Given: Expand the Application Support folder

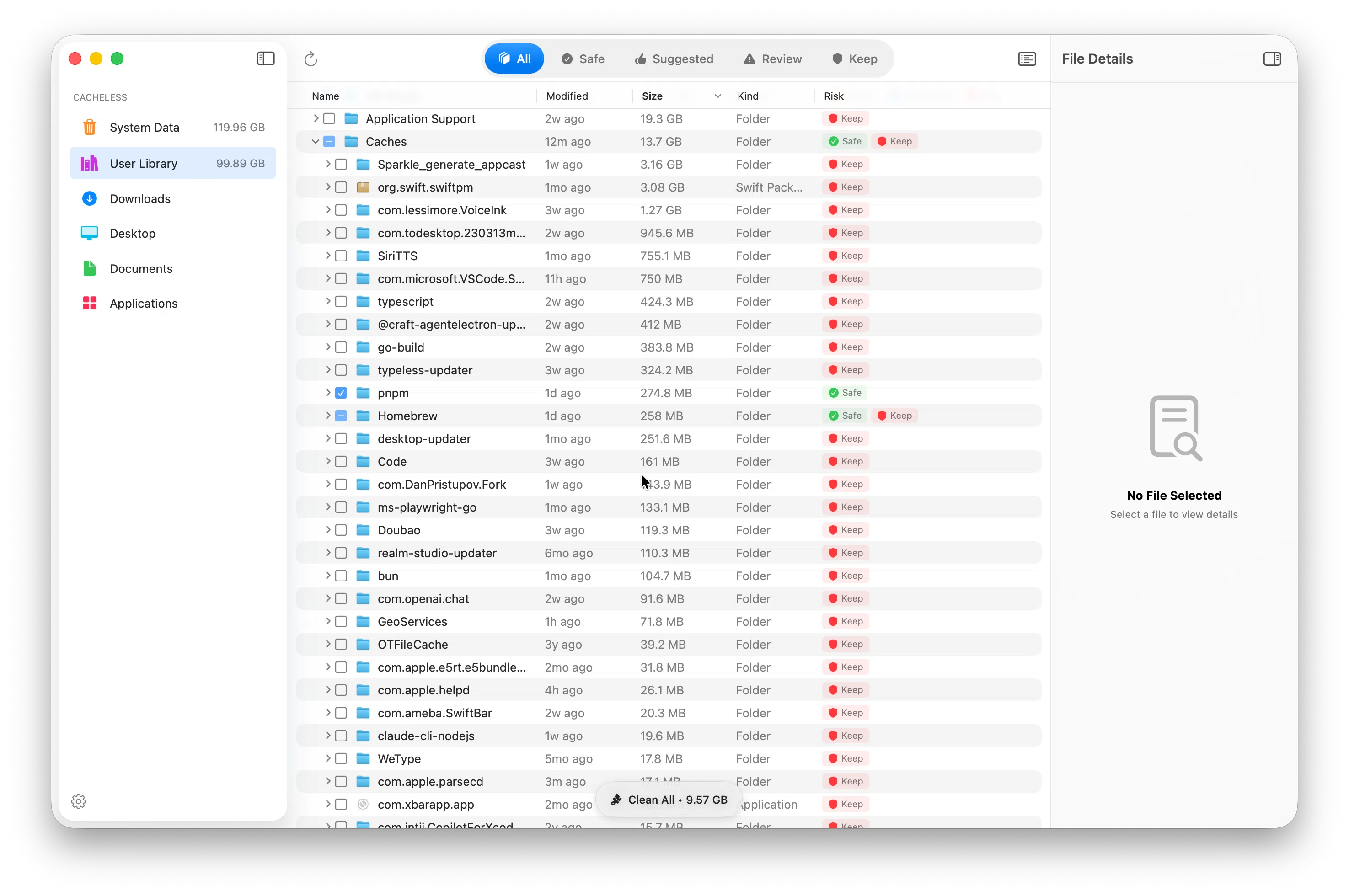Looking at the screenshot, I should [x=316, y=119].
